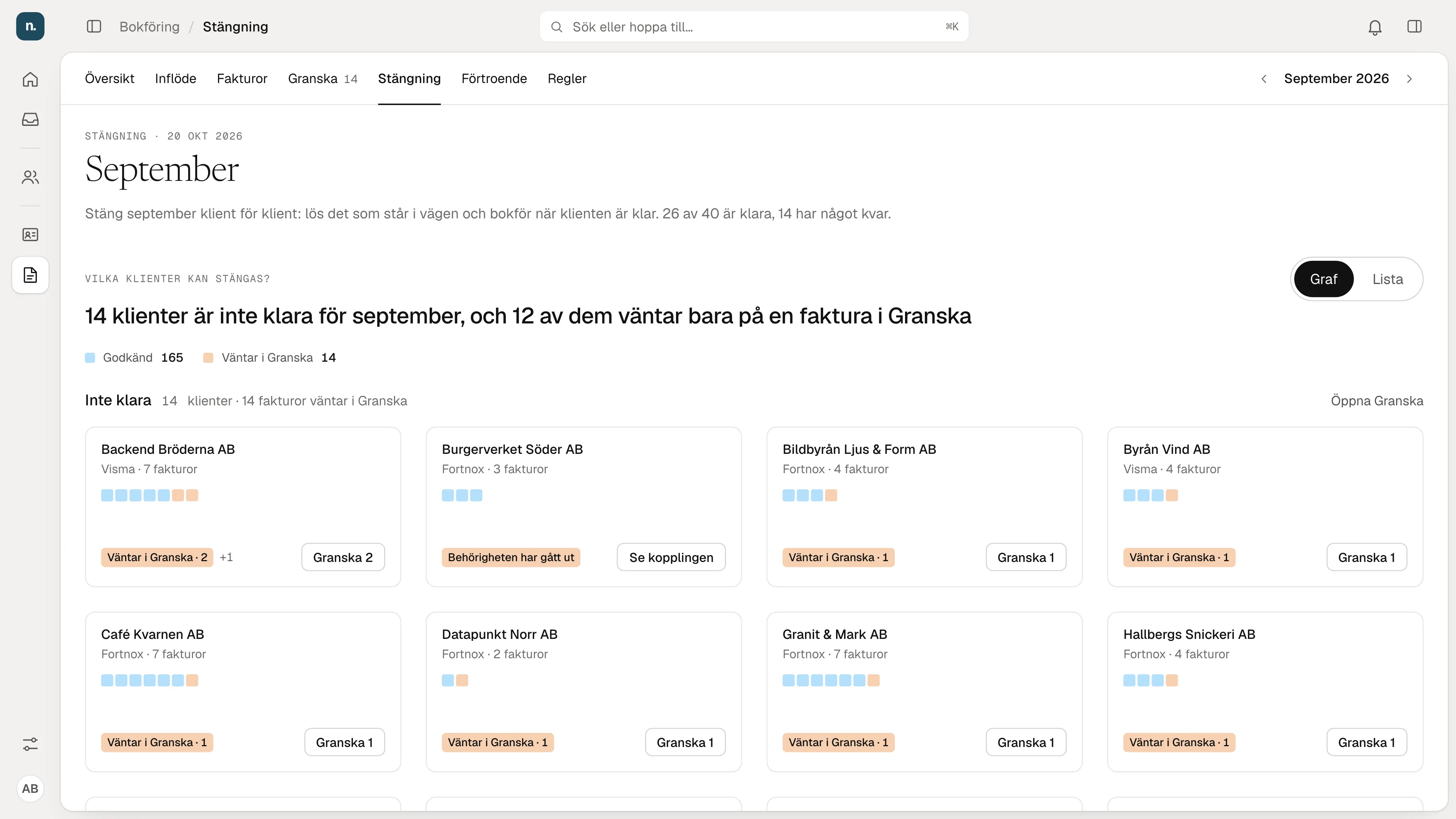Click Granska 1 for Datapunkt Norr AB
Screen dimensions: 1456x819
(685, 742)
